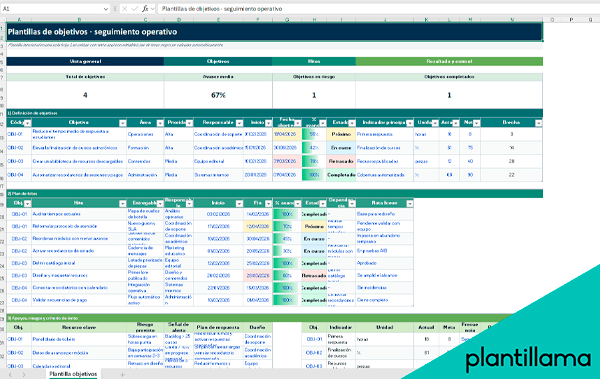Click the Objetivos navigation button

pos(218,61)
